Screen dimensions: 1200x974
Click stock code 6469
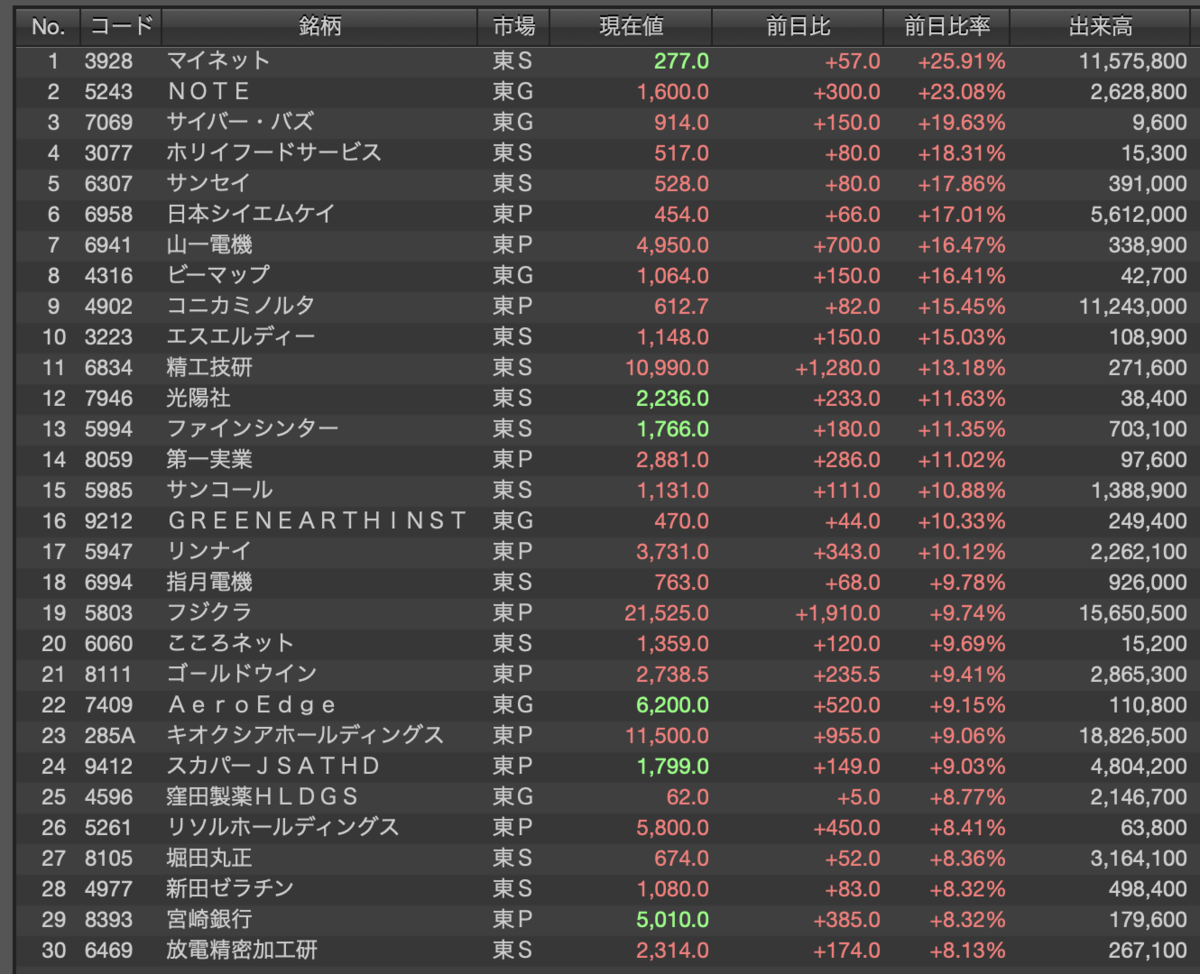108,950
